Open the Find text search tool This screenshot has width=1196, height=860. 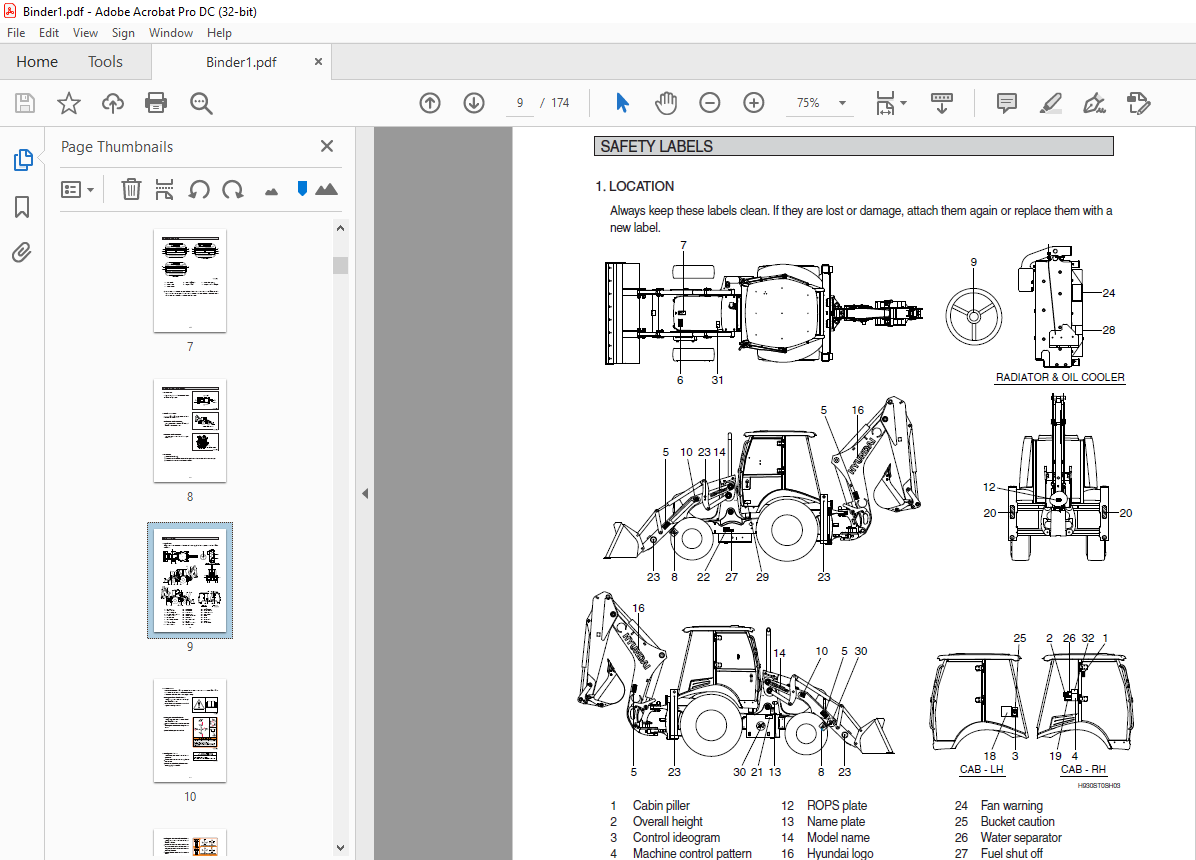[x=201, y=103]
